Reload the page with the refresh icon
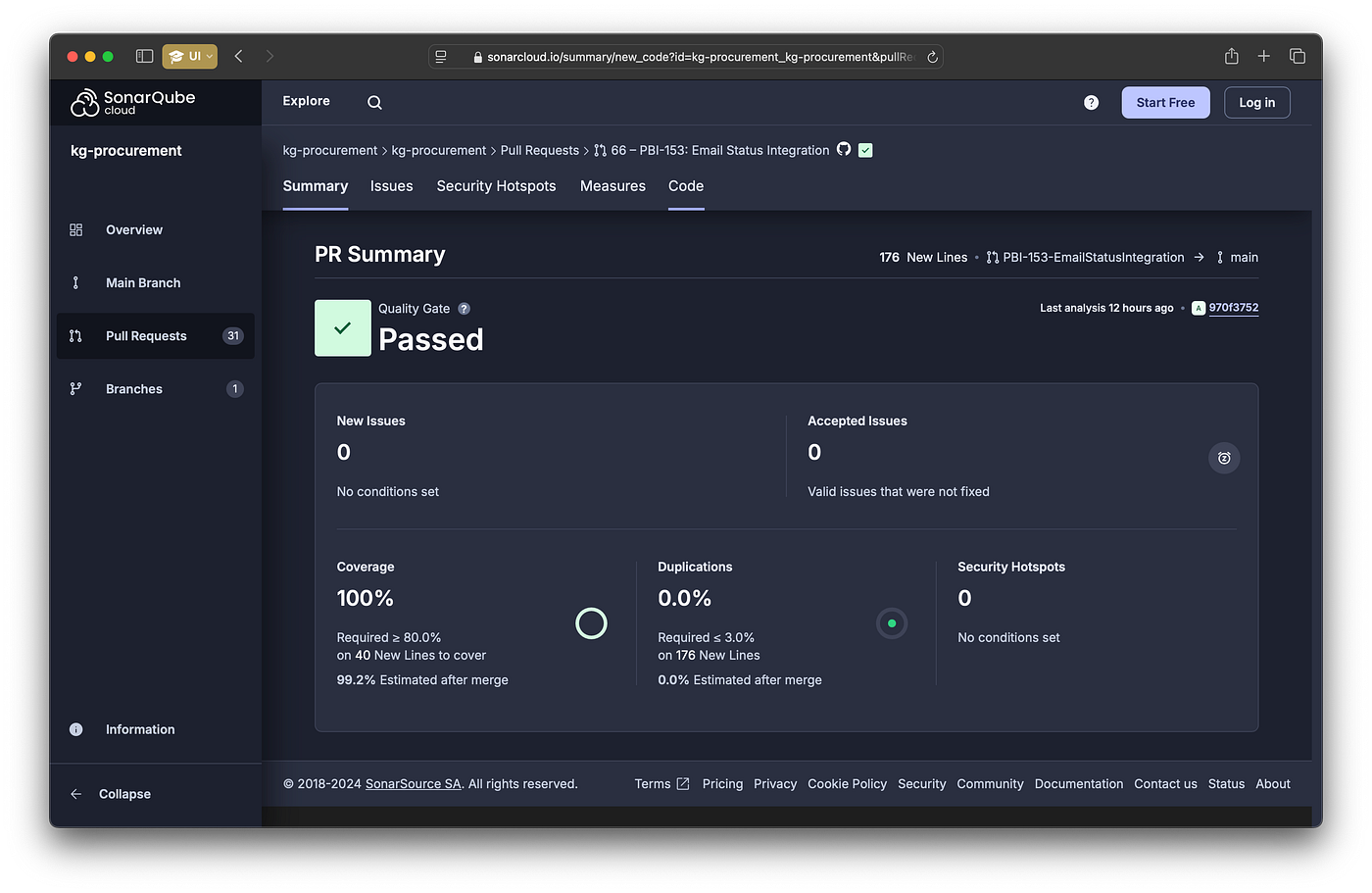The image size is (1372, 893). (932, 57)
